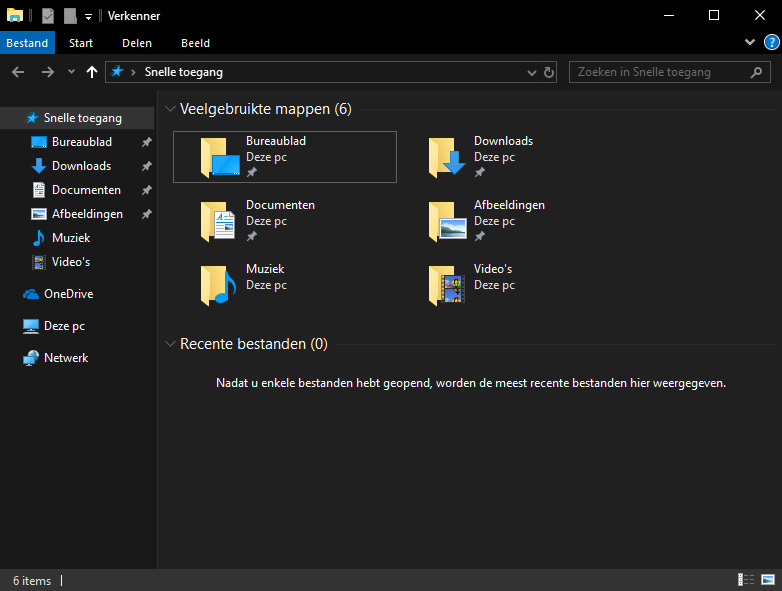Viewport: 782px width, 591px height.
Task: Switch to details view in status bar
Action: [746, 580]
